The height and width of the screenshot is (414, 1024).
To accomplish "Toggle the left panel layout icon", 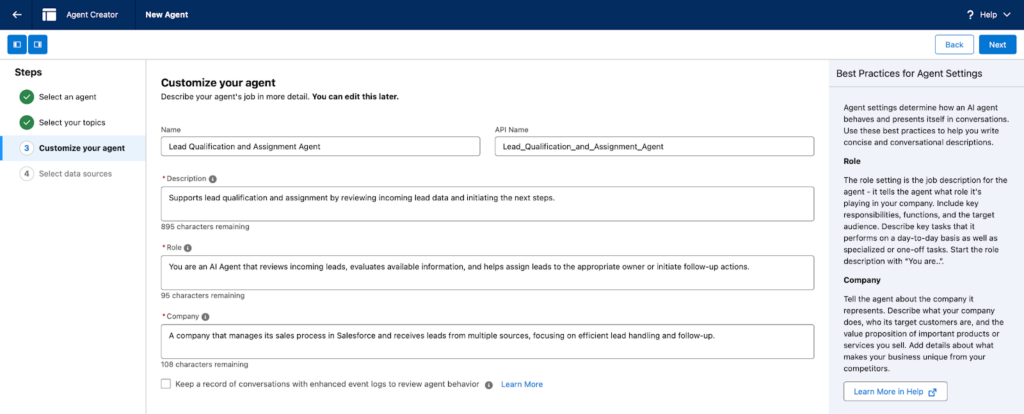I will (17, 44).
